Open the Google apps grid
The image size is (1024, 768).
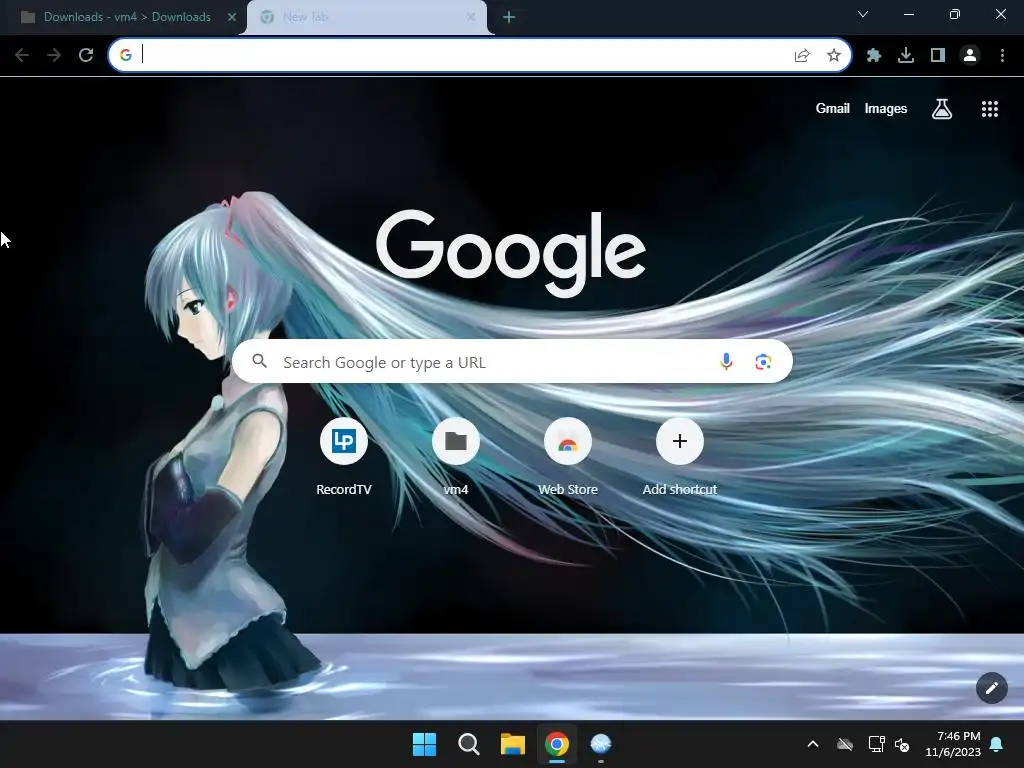[989, 109]
